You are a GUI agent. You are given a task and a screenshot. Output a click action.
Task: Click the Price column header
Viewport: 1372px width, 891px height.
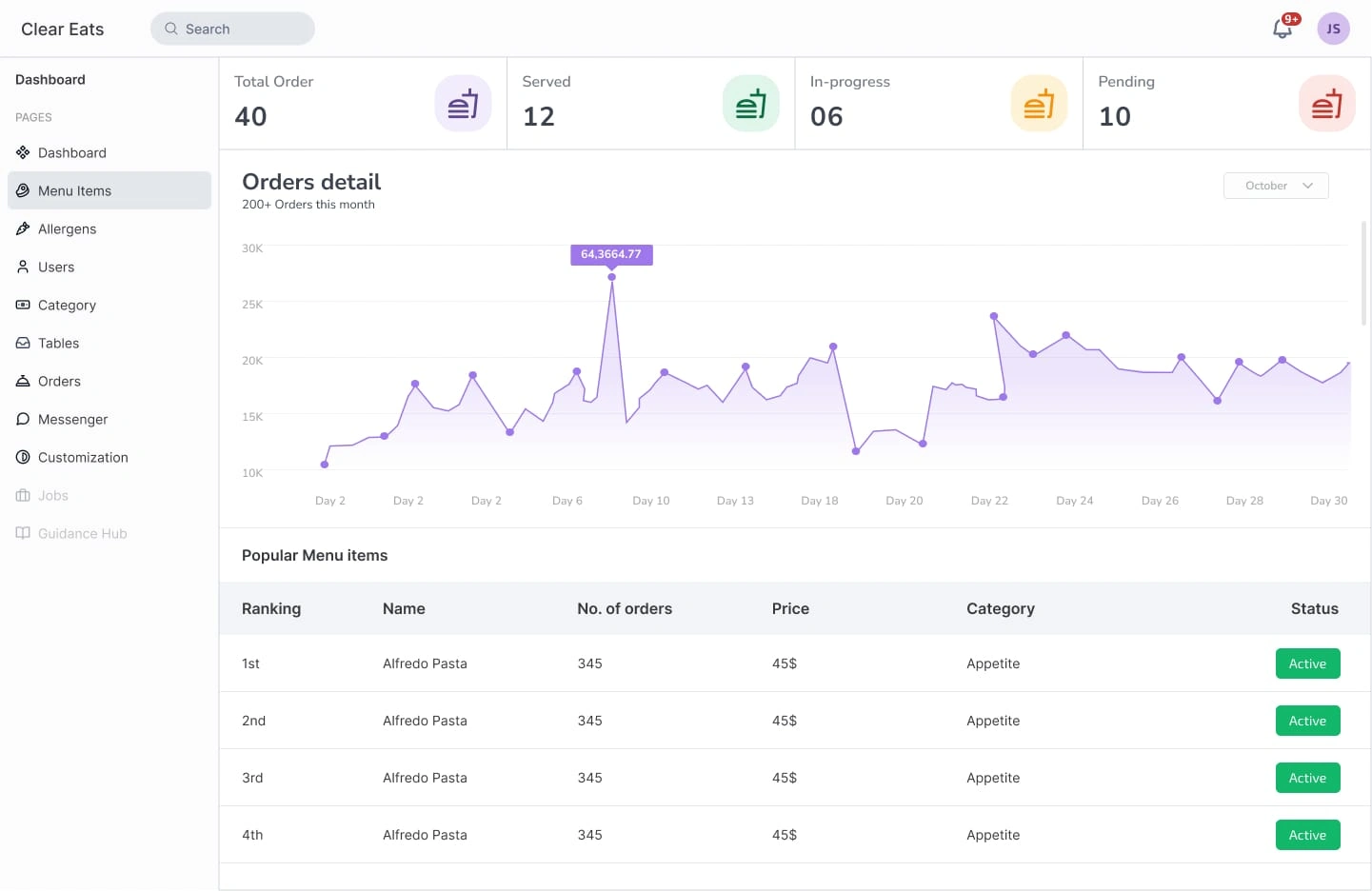tap(790, 608)
